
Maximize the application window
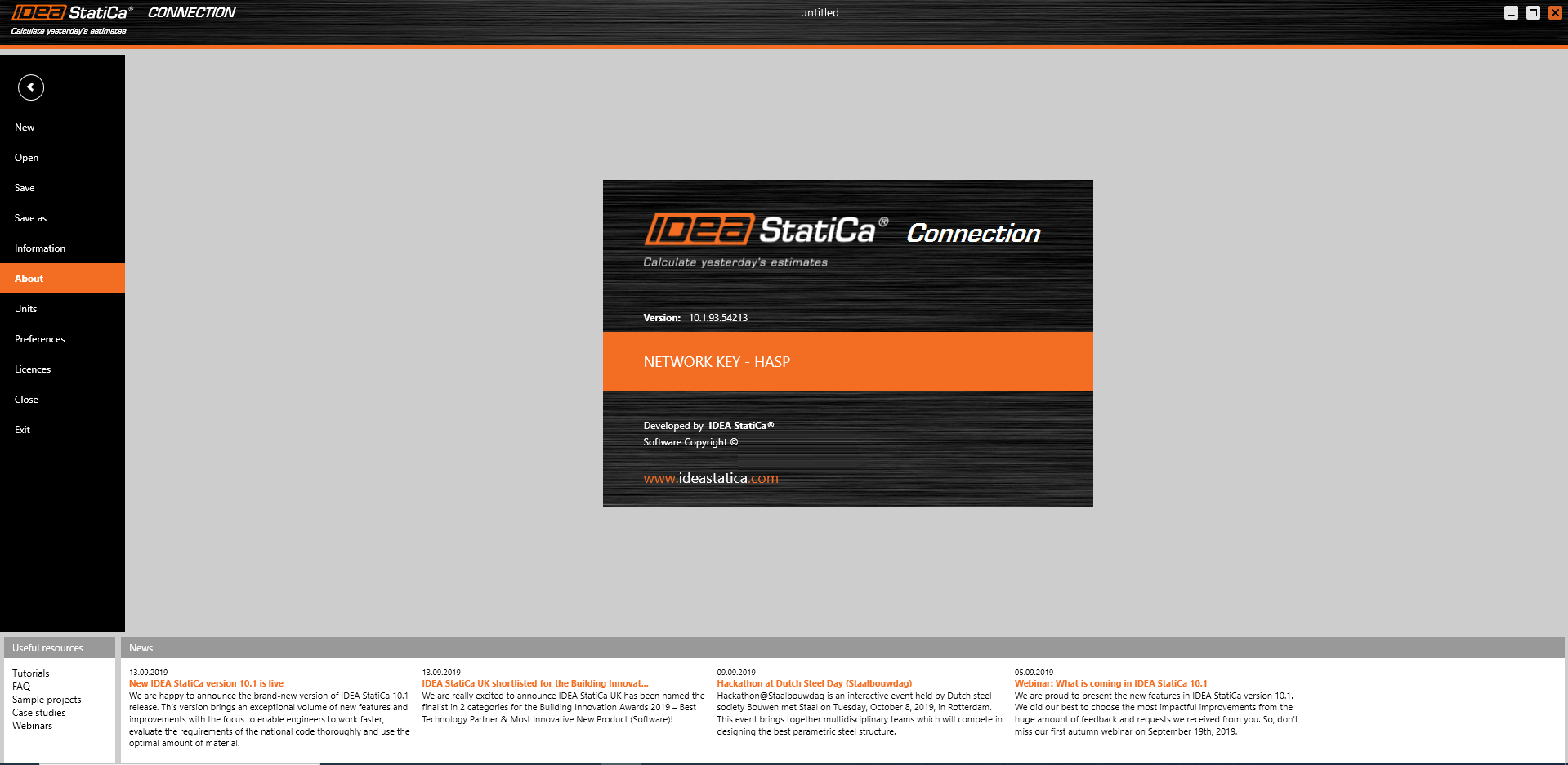click(1533, 13)
